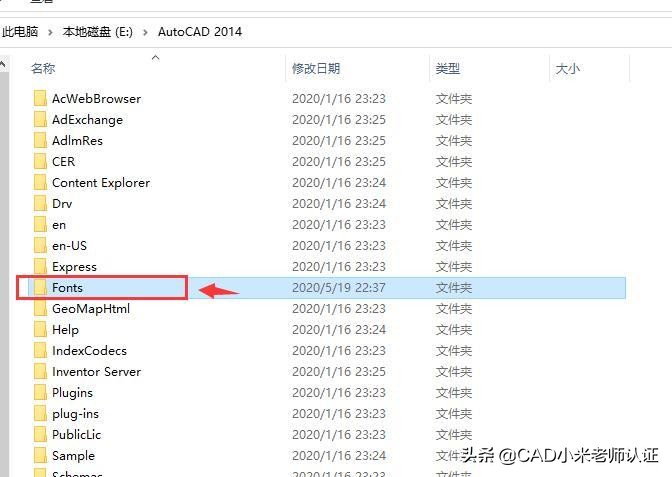
Task: Select the CER folder name
Action: [63, 162]
